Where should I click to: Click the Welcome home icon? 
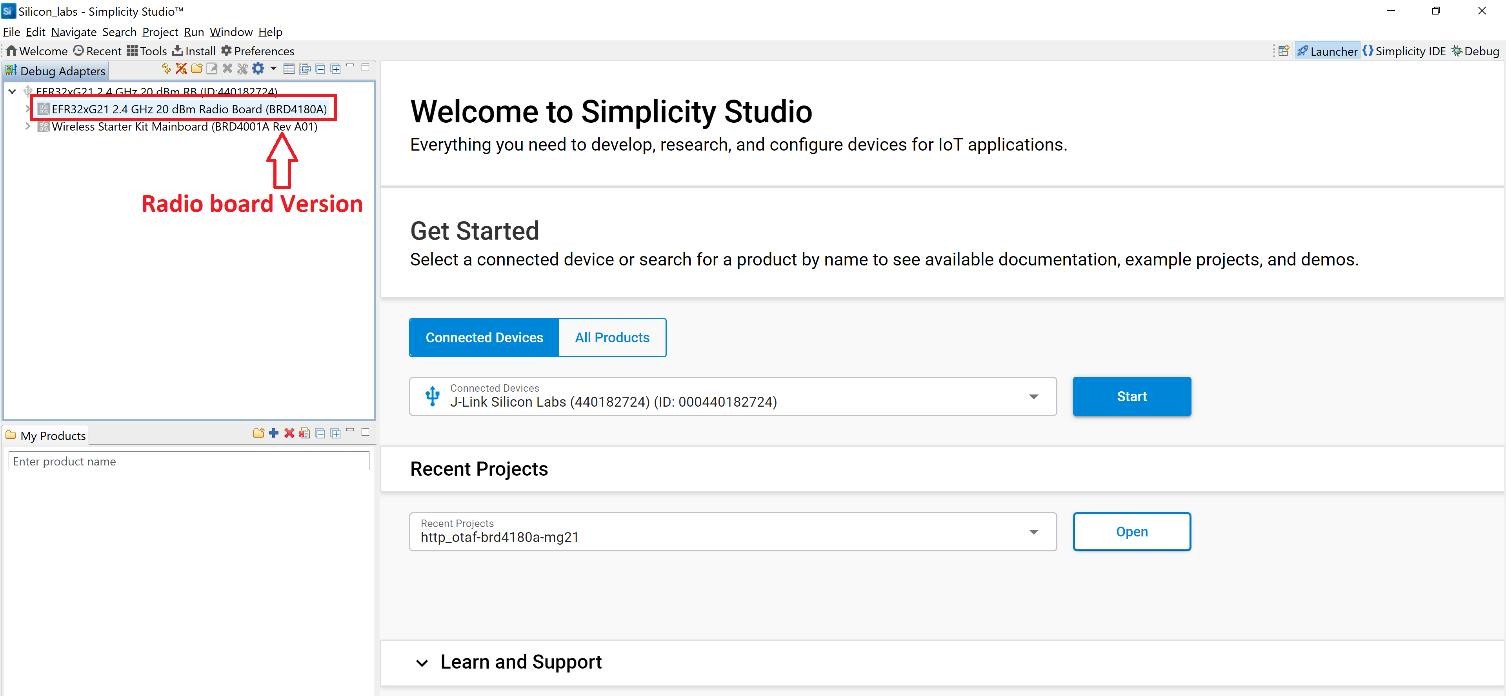coord(36,51)
